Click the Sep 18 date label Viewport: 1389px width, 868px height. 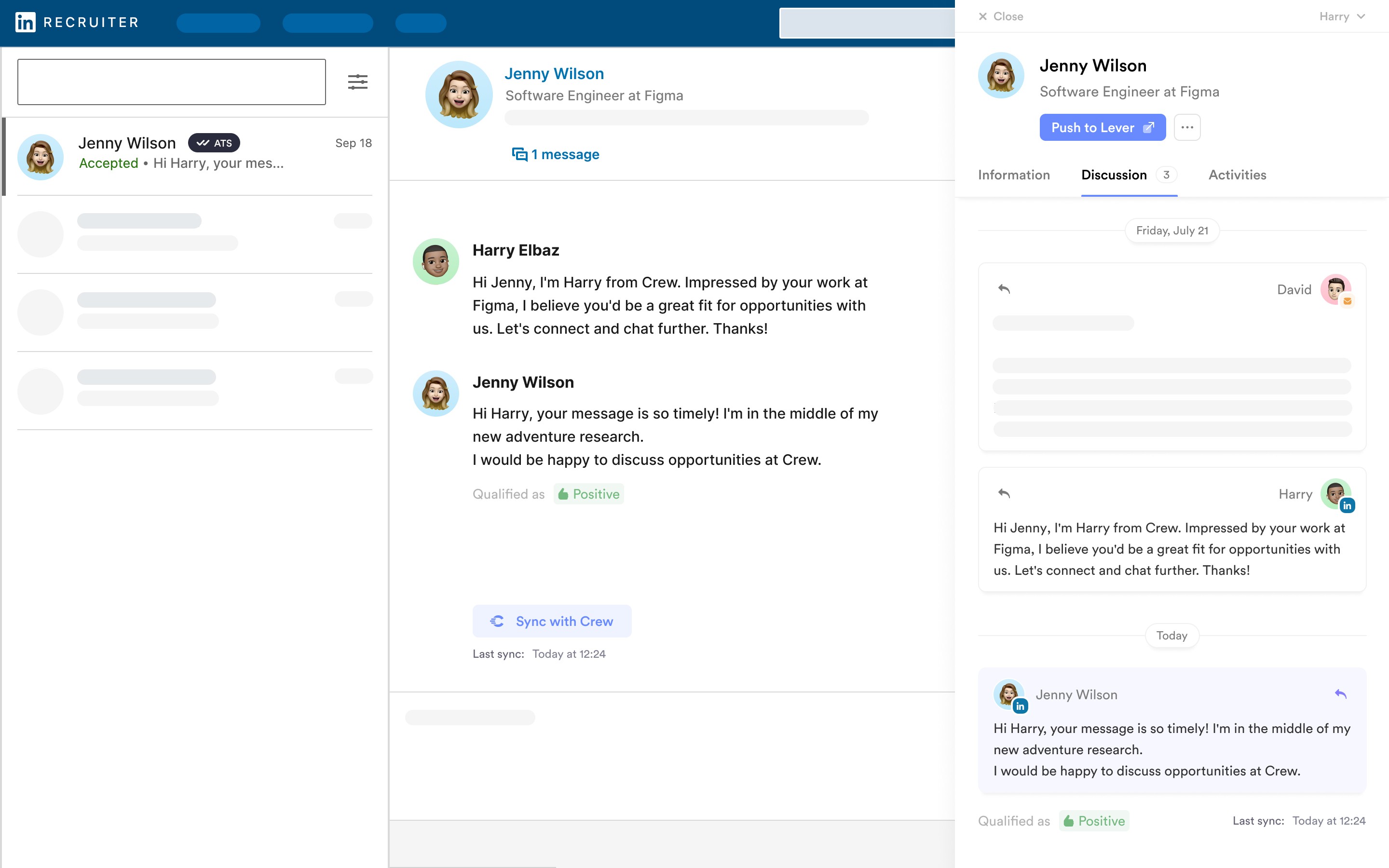(354, 143)
